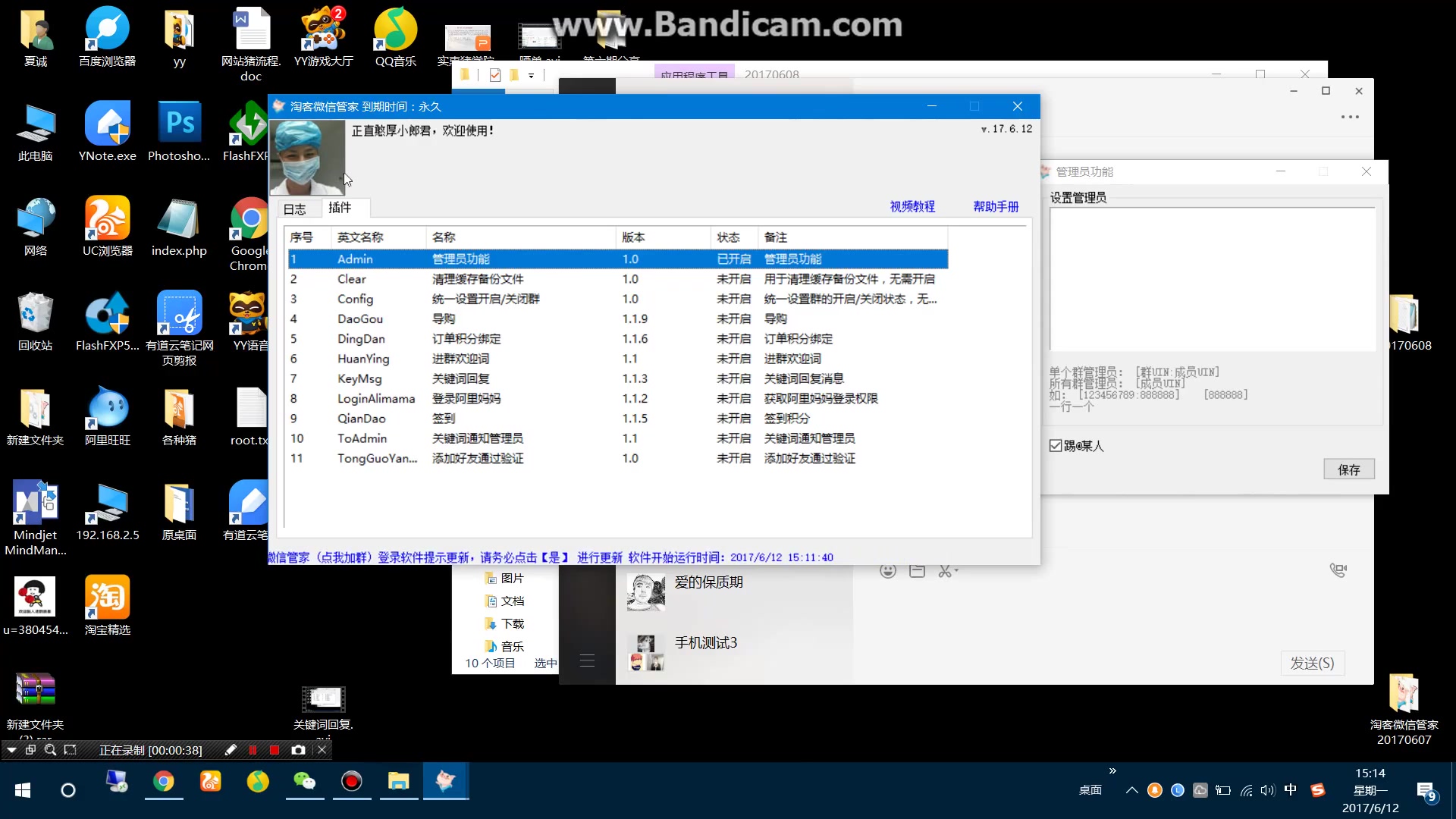The image size is (1456, 819).
Task: Open WeChat on the taskbar
Action: [x=305, y=781]
